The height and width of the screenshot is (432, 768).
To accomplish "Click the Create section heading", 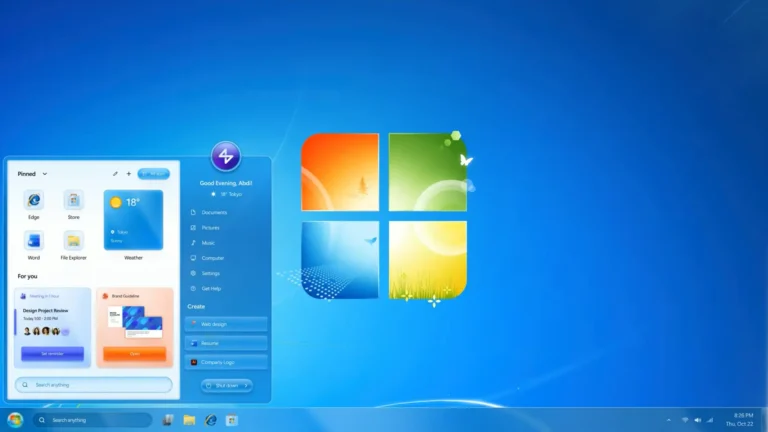I will pyautogui.click(x=196, y=307).
